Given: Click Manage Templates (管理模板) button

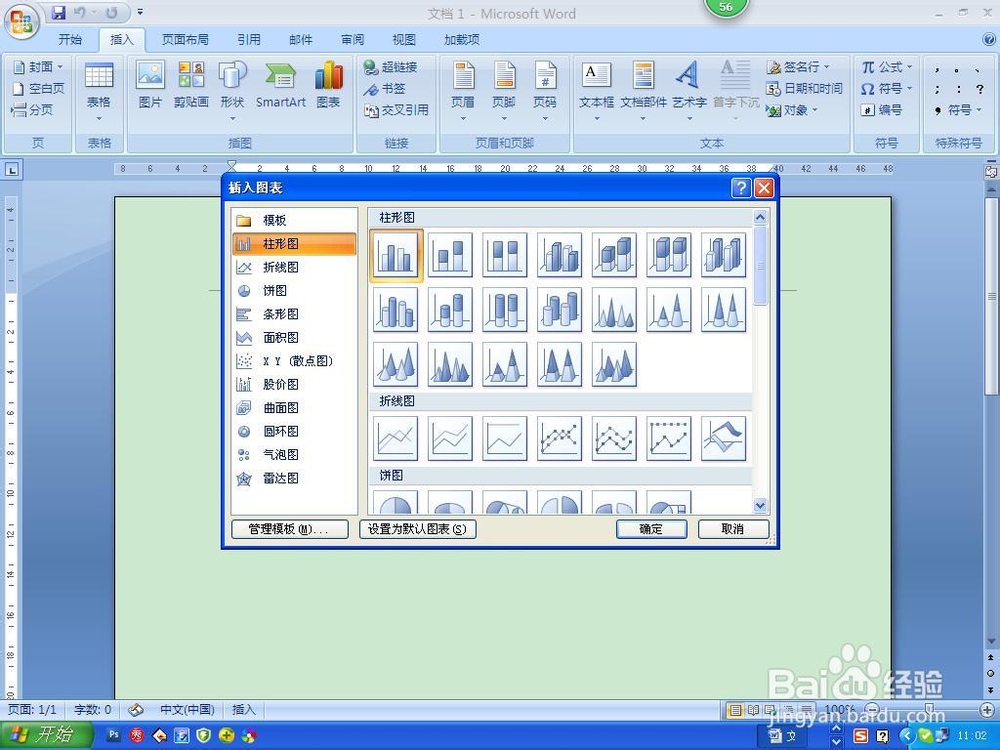Looking at the screenshot, I should (x=290, y=529).
